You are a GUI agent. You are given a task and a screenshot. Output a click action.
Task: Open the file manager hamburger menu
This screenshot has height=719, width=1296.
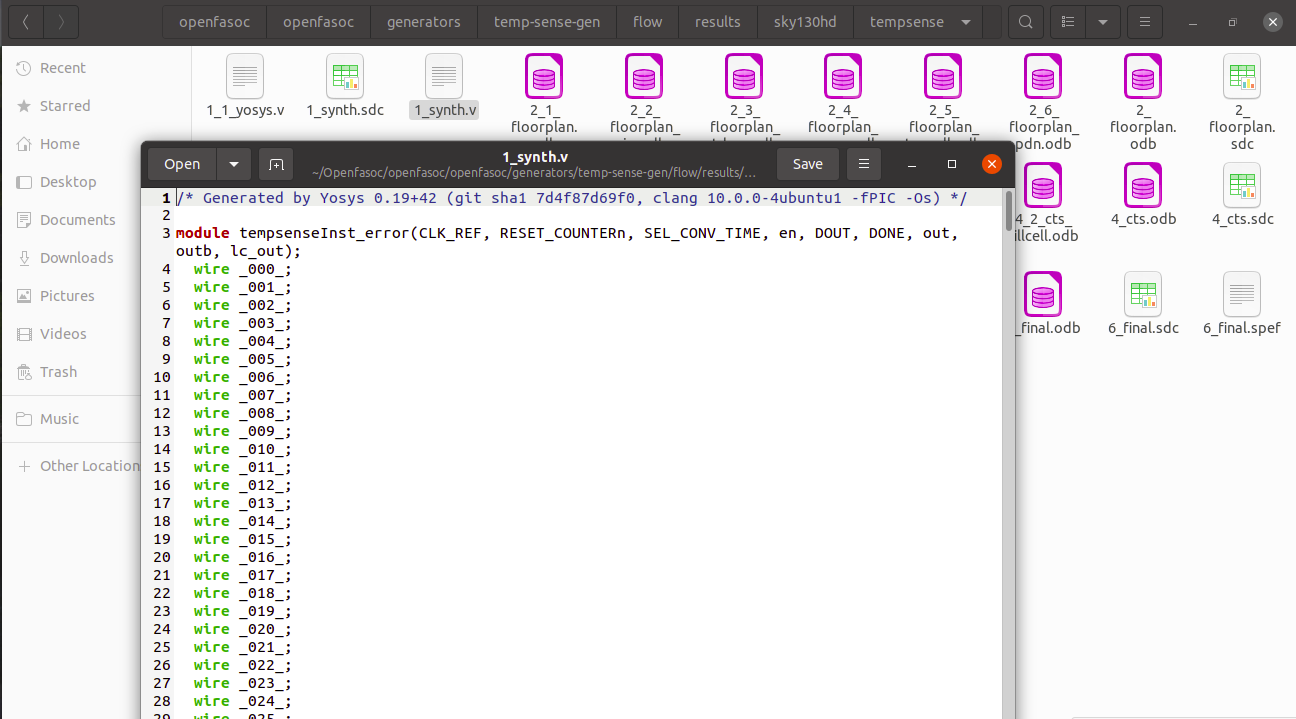point(1144,21)
